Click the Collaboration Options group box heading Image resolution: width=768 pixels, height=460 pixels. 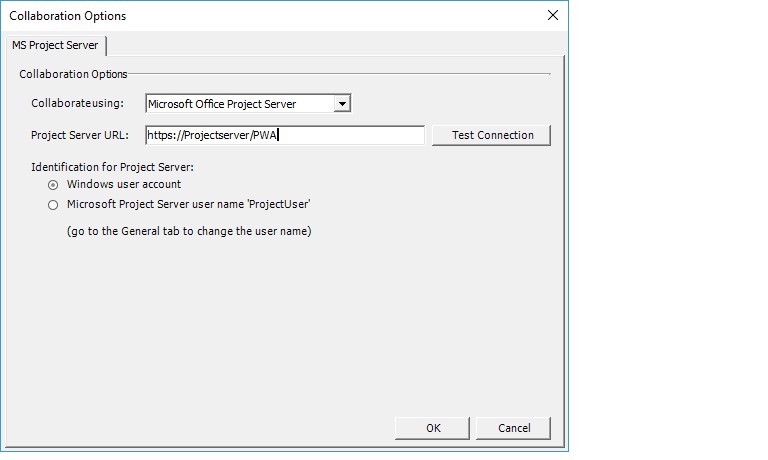tap(73, 74)
